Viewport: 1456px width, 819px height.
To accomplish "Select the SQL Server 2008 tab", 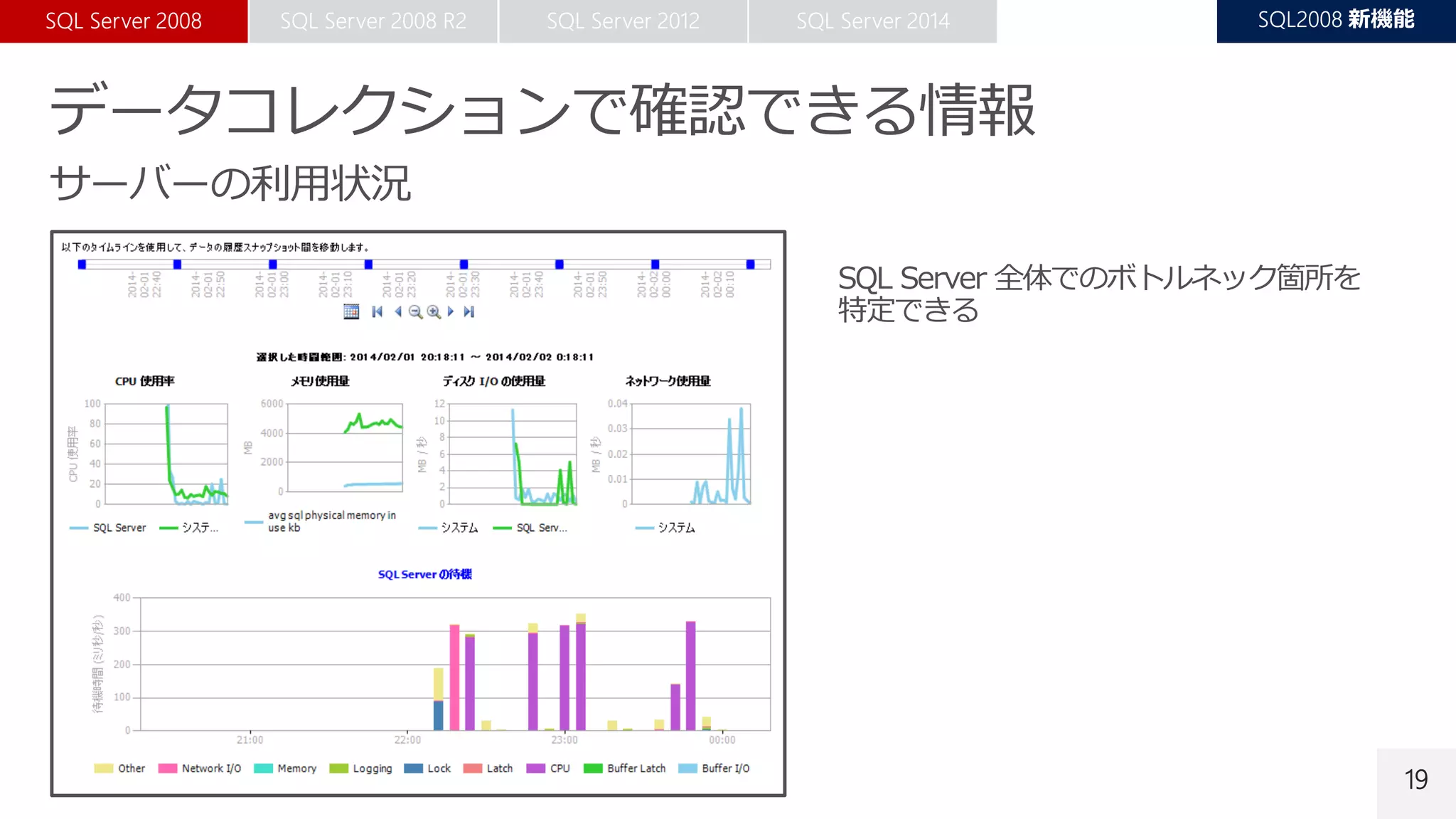I will pos(124,21).
